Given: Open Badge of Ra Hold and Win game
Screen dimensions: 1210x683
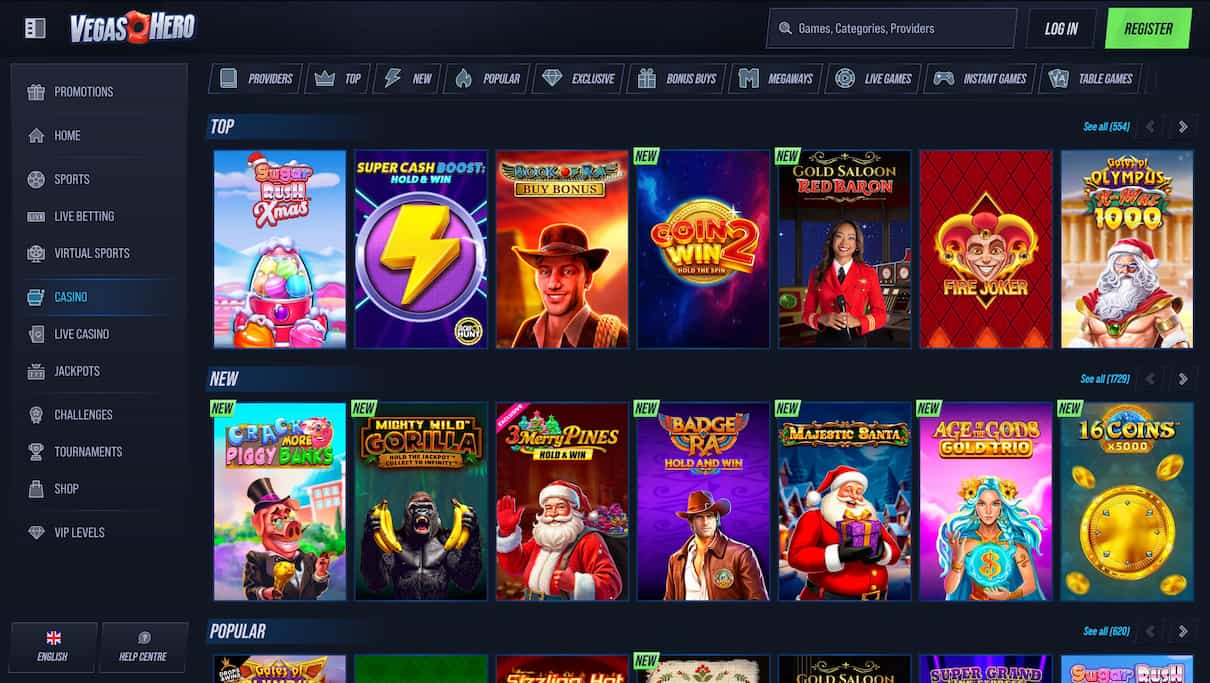Looking at the screenshot, I should click(703, 501).
